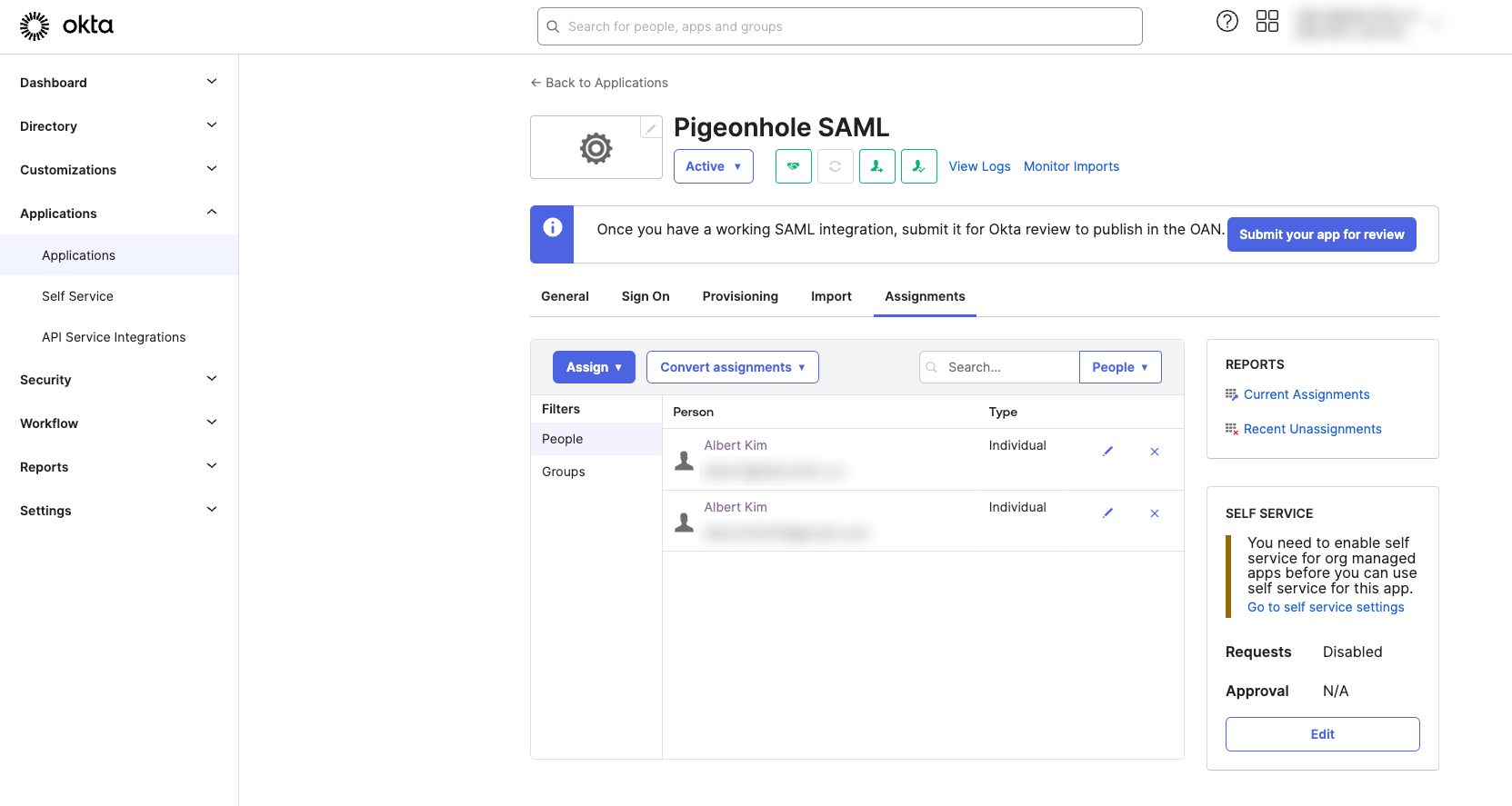Remove the first Albert Kim assignment
The image size is (1512, 806).
(x=1155, y=452)
